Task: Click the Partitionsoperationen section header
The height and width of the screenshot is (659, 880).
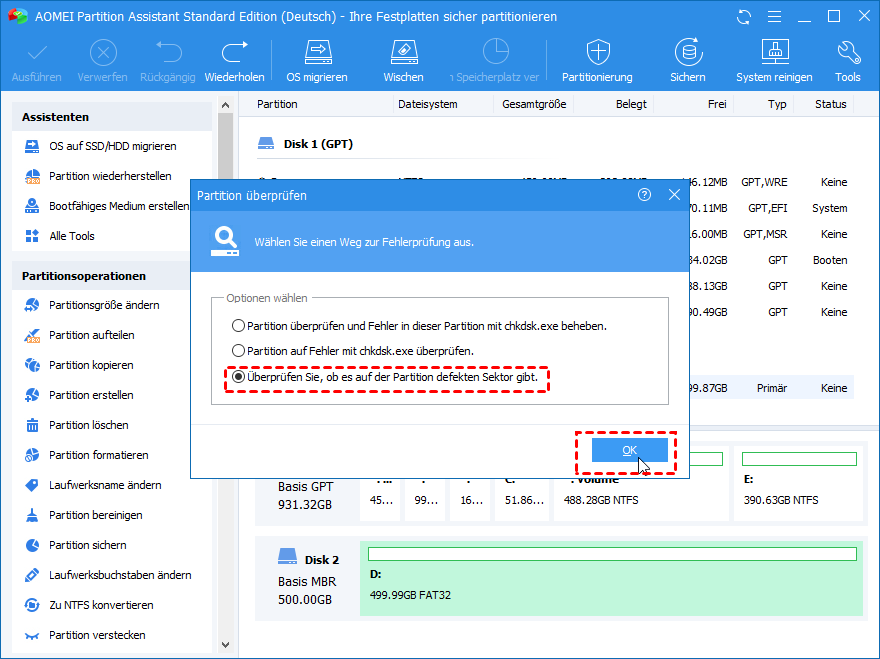Action: [x=101, y=276]
